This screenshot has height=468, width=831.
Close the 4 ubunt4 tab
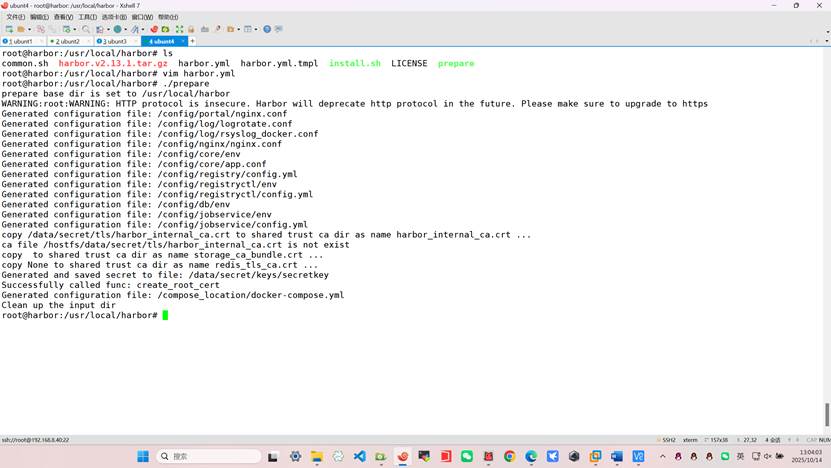pyautogui.click(x=183, y=41)
